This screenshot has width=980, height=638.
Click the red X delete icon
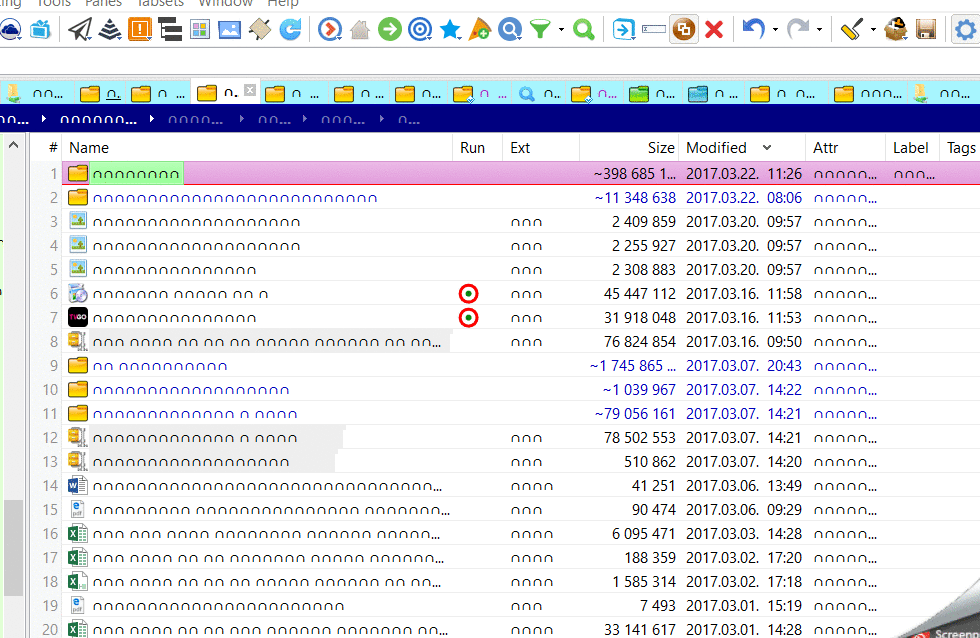click(x=714, y=30)
